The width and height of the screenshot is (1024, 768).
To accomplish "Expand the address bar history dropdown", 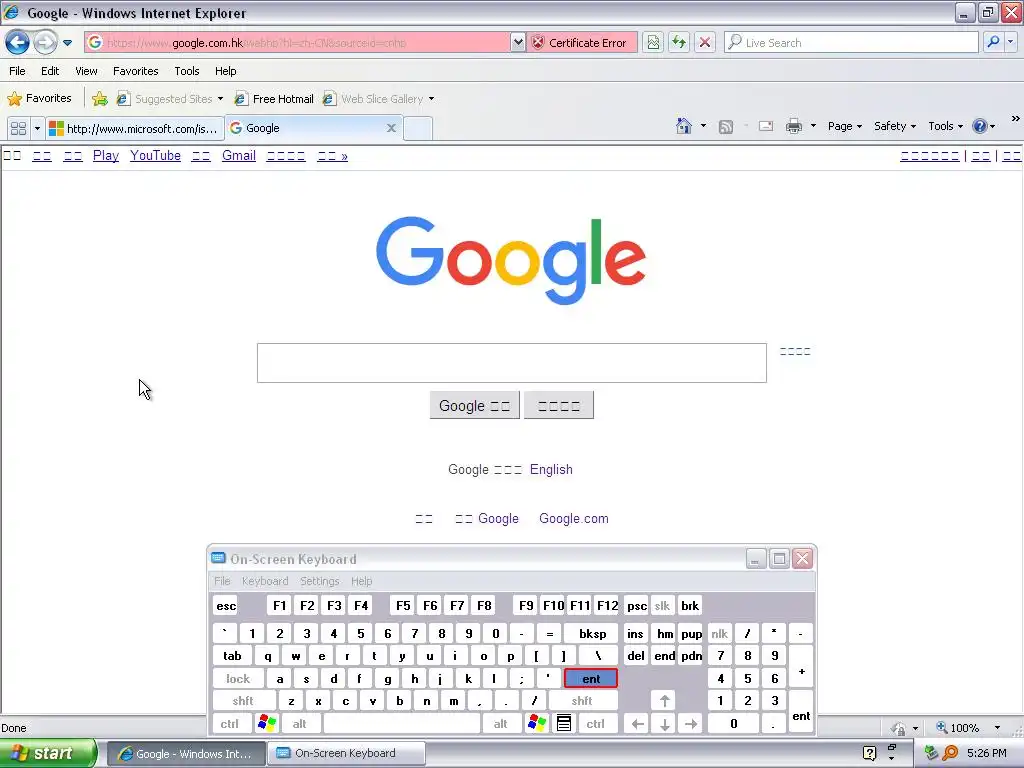I will 518,42.
